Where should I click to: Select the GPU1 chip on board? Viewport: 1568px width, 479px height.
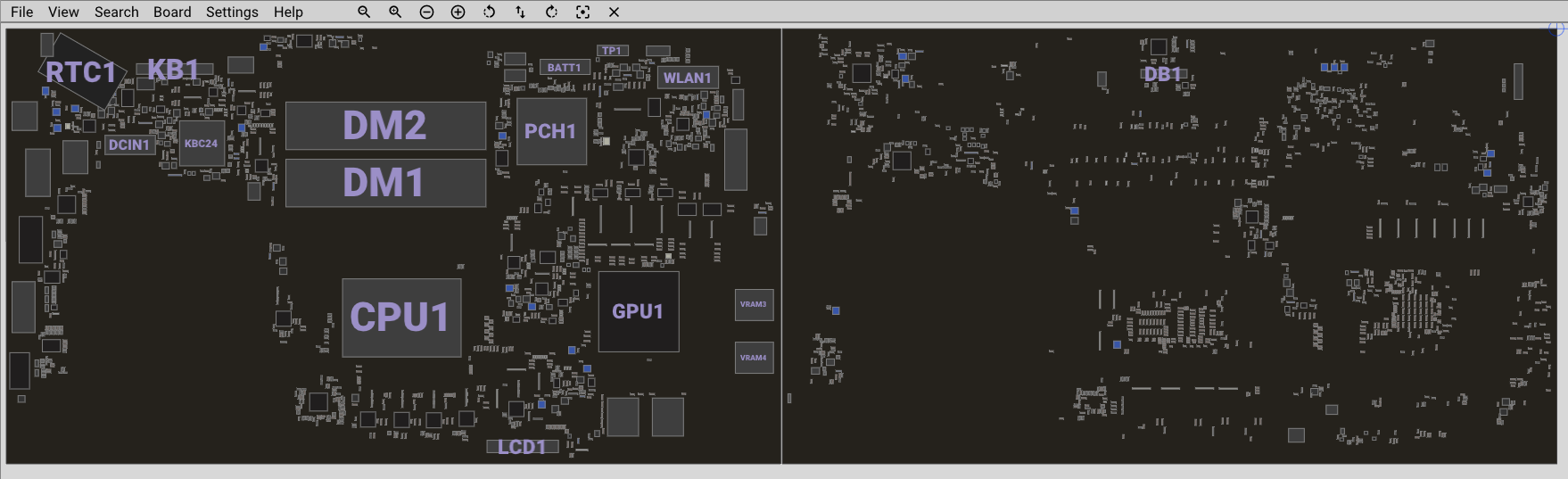point(638,311)
